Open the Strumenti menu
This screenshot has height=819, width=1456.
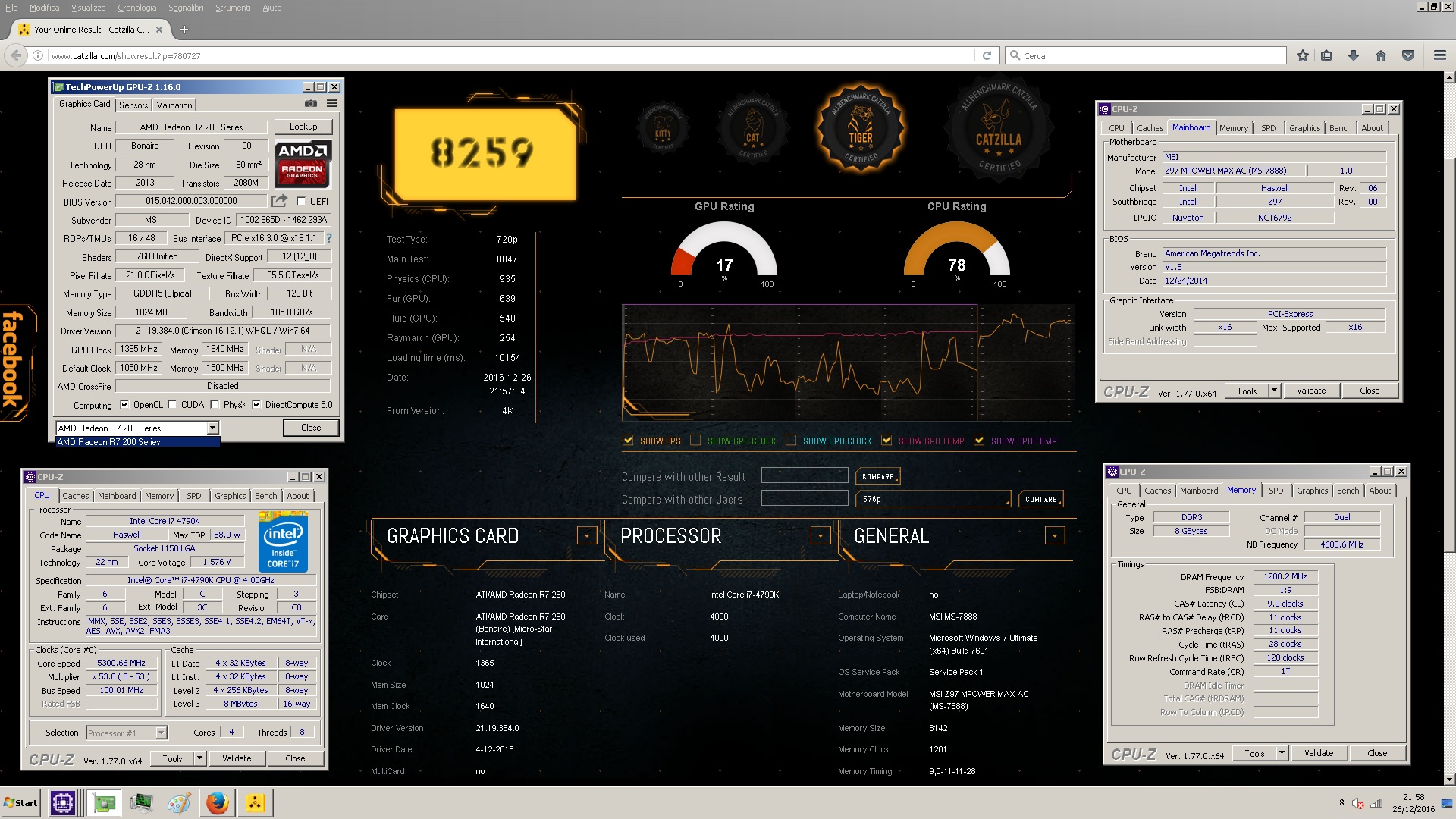coord(233,8)
